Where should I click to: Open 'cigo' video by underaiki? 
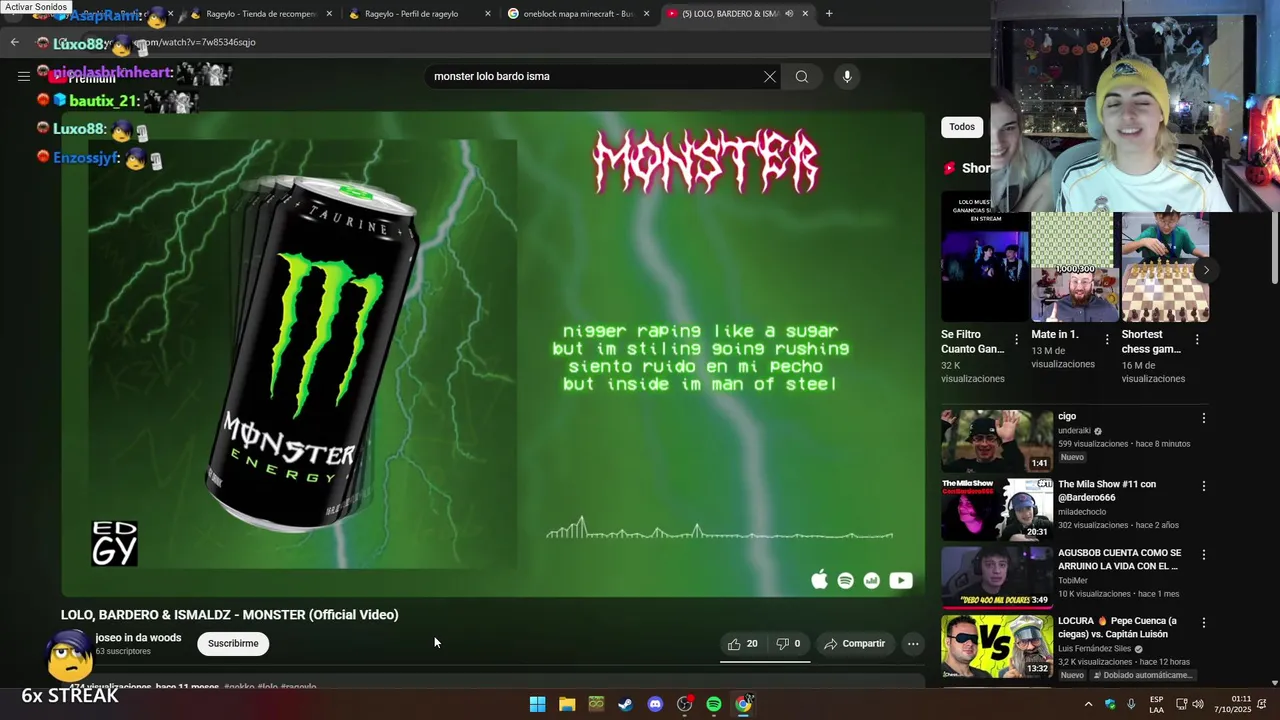click(x=1067, y=417)
